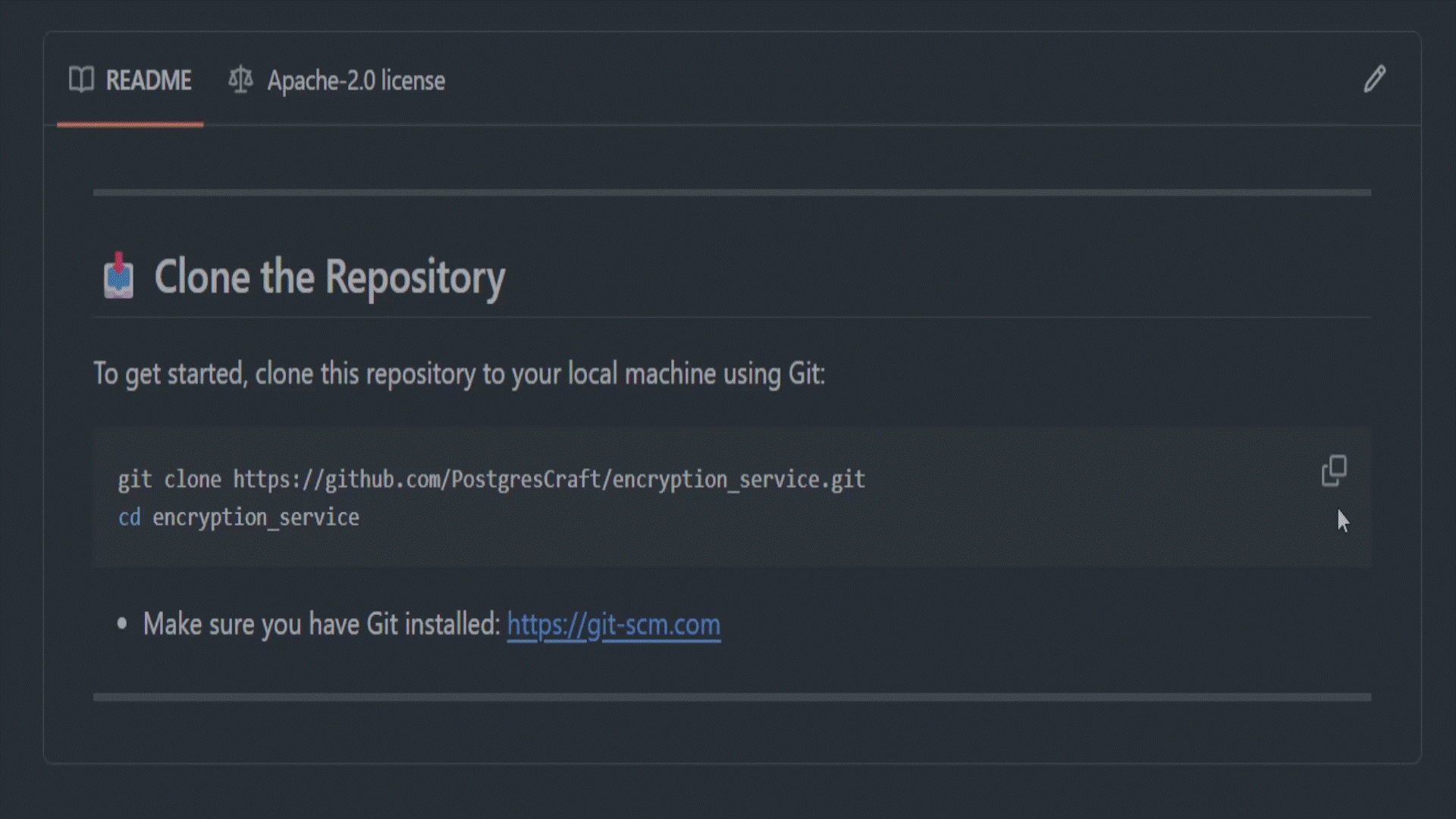This screenshot has height=819, width=1456.
Task: Click the pencil icon to edit README
Action: coord(1374,79)
